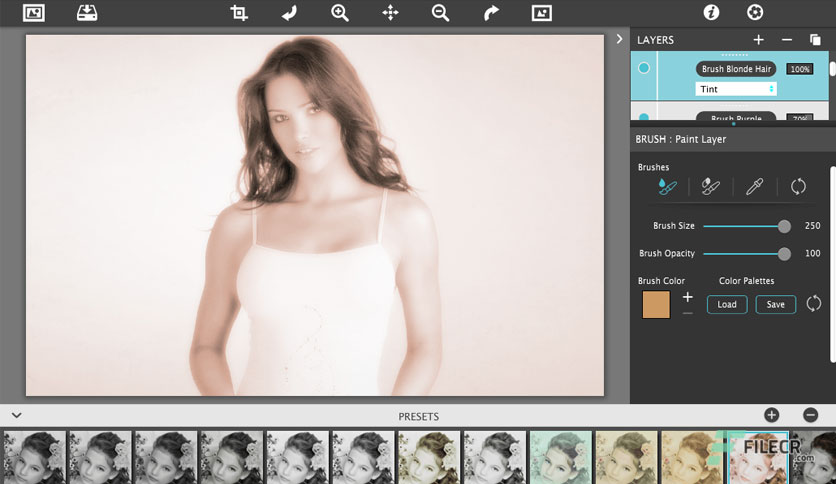Open image file icon in top toolbar
This screenshot has width=836, height=484.
pyautogui.click(x=34, y=13)
